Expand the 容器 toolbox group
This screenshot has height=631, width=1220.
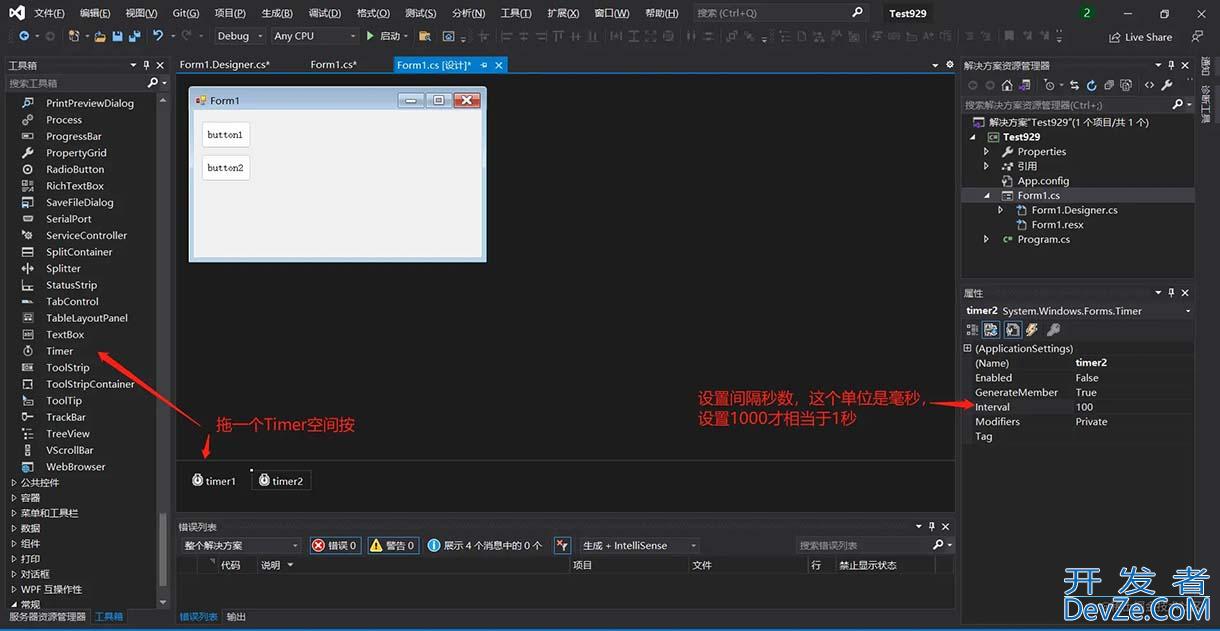click(14, 497)
